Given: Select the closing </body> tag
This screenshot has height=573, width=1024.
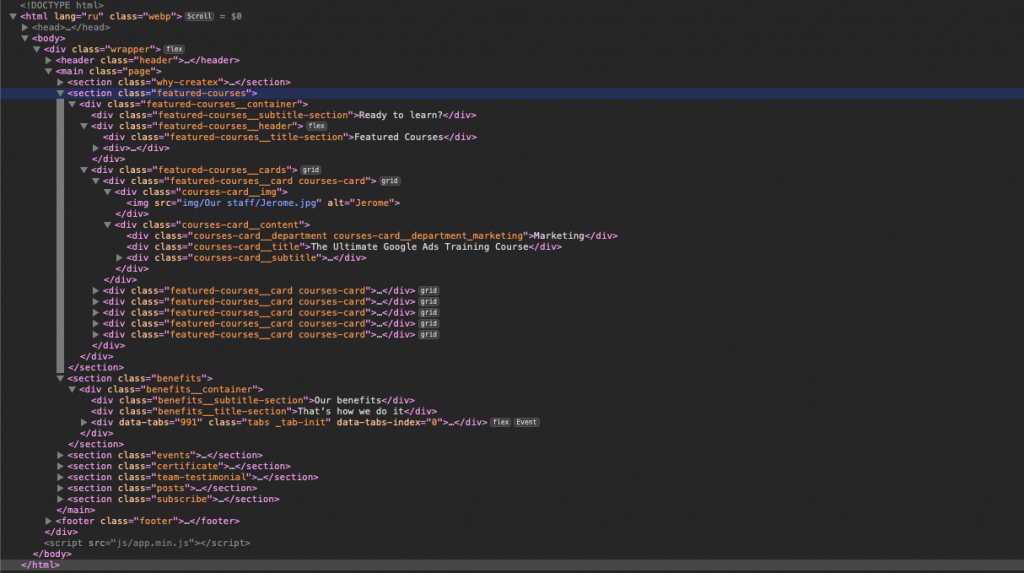Looking at the screenshot, I should coord(52,554).
